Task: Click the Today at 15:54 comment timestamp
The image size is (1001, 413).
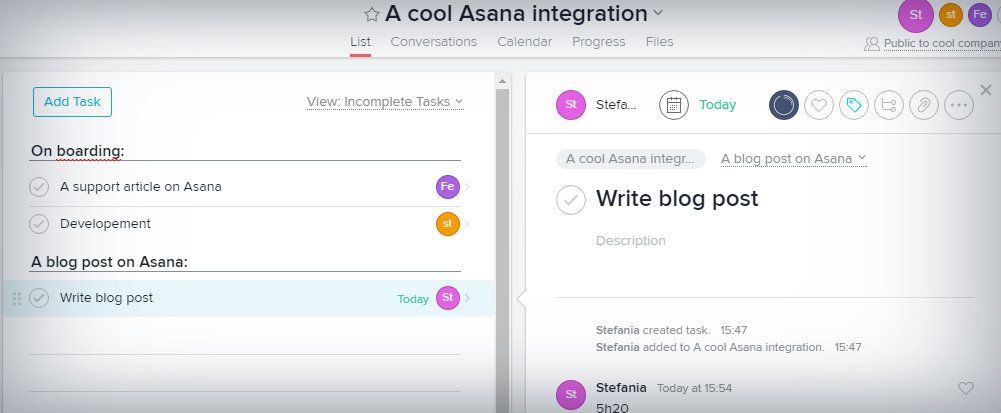Action: click(695, 388)
